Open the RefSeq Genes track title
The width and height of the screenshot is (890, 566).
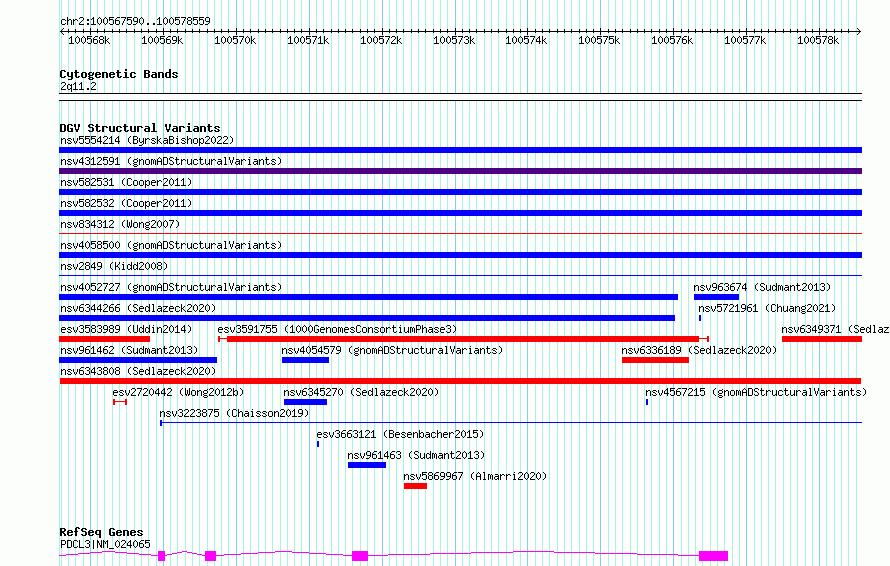[x=101, y=533]
